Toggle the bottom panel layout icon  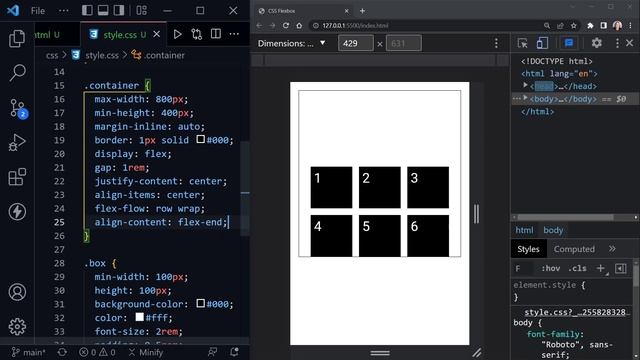103,10
